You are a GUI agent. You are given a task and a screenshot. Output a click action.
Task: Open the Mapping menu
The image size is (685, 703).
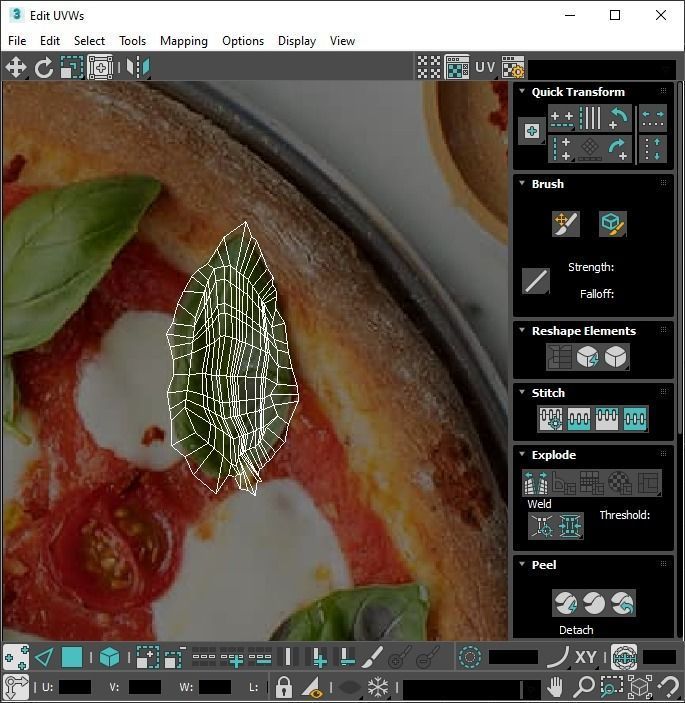(x=184, y=41)
